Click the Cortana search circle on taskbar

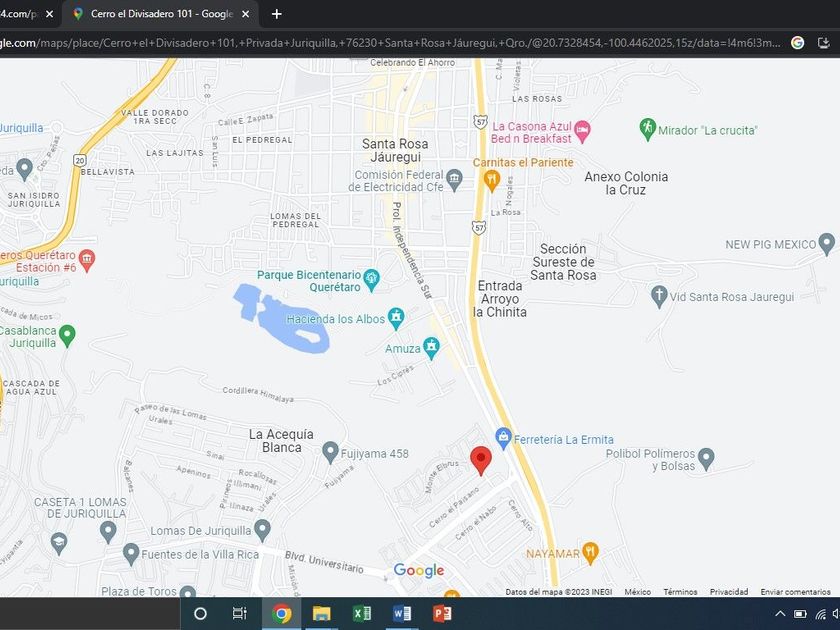coord(200,613)
